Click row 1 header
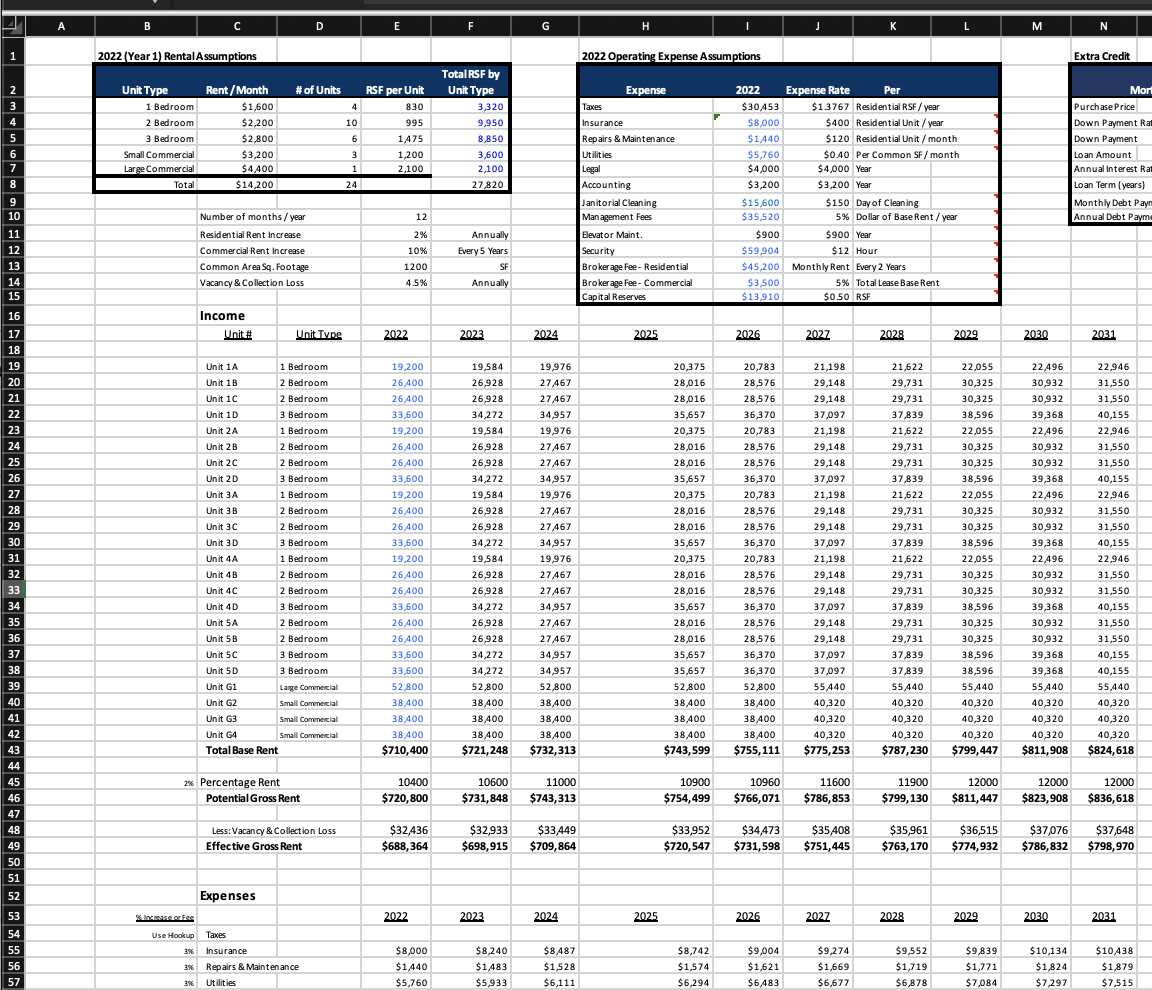This screenshot has height=990, width=1152. [13, 55]
